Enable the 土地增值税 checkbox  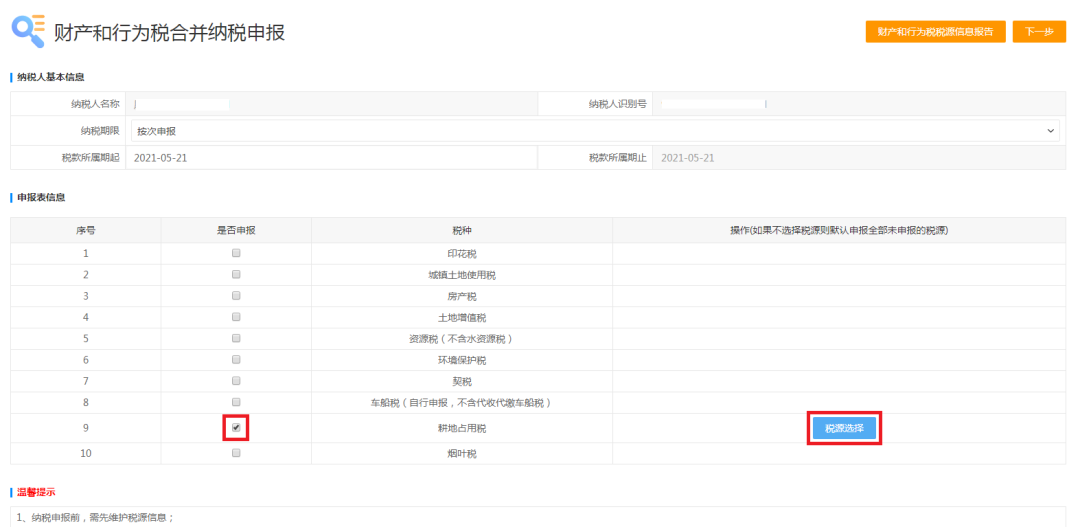236,317
